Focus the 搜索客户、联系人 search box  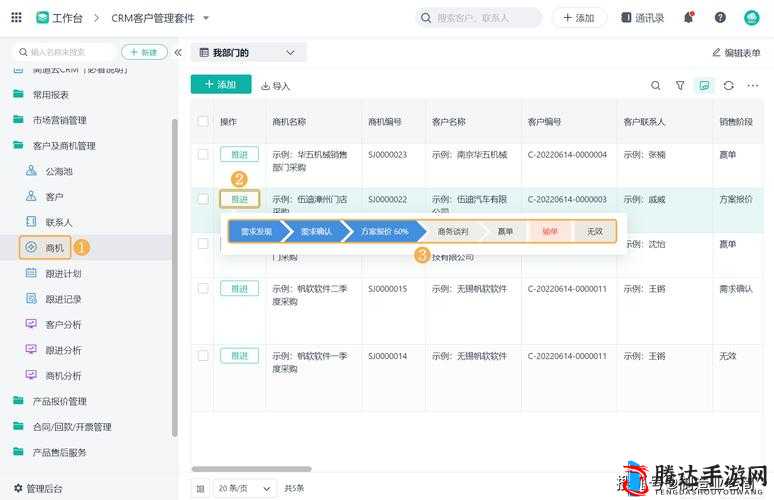[479, 18]
